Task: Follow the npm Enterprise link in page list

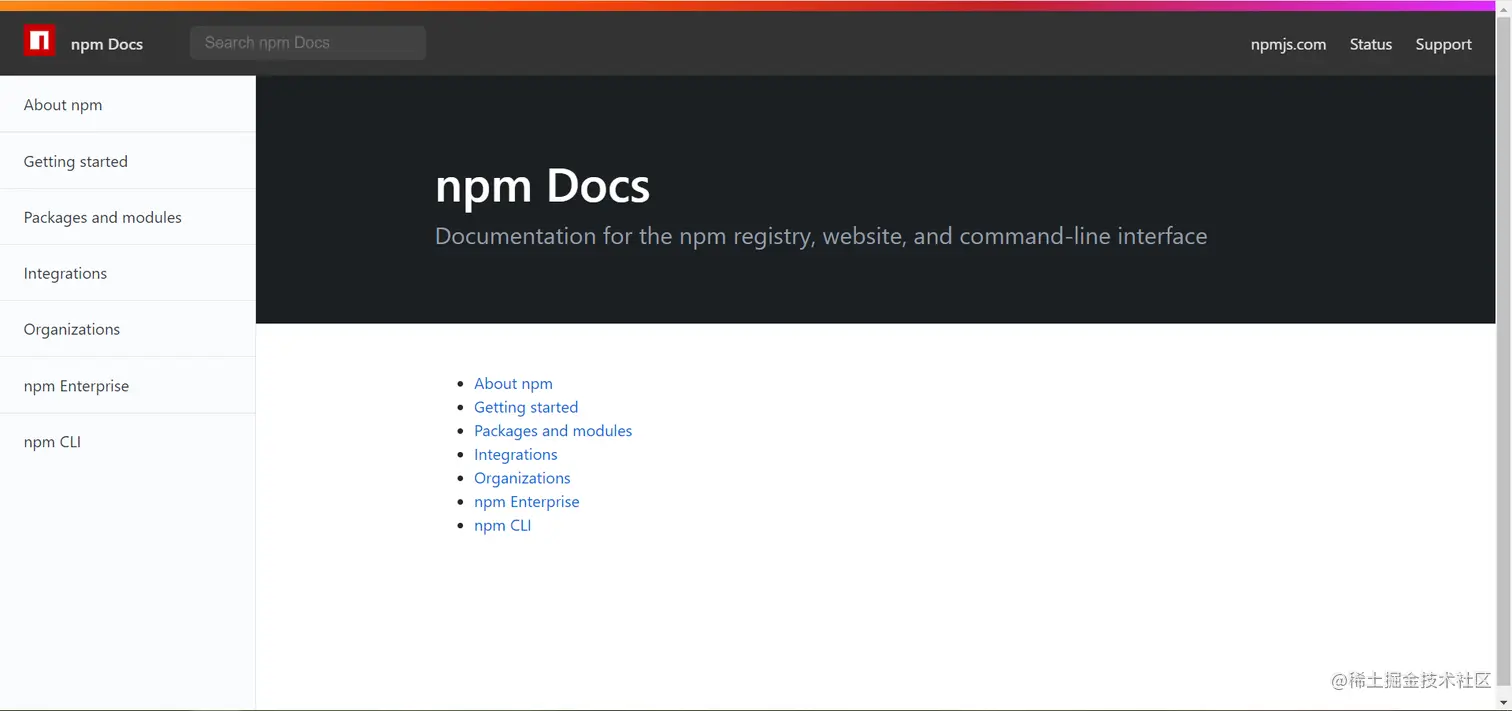Action: pyautogui.click(x=527, y=502)
